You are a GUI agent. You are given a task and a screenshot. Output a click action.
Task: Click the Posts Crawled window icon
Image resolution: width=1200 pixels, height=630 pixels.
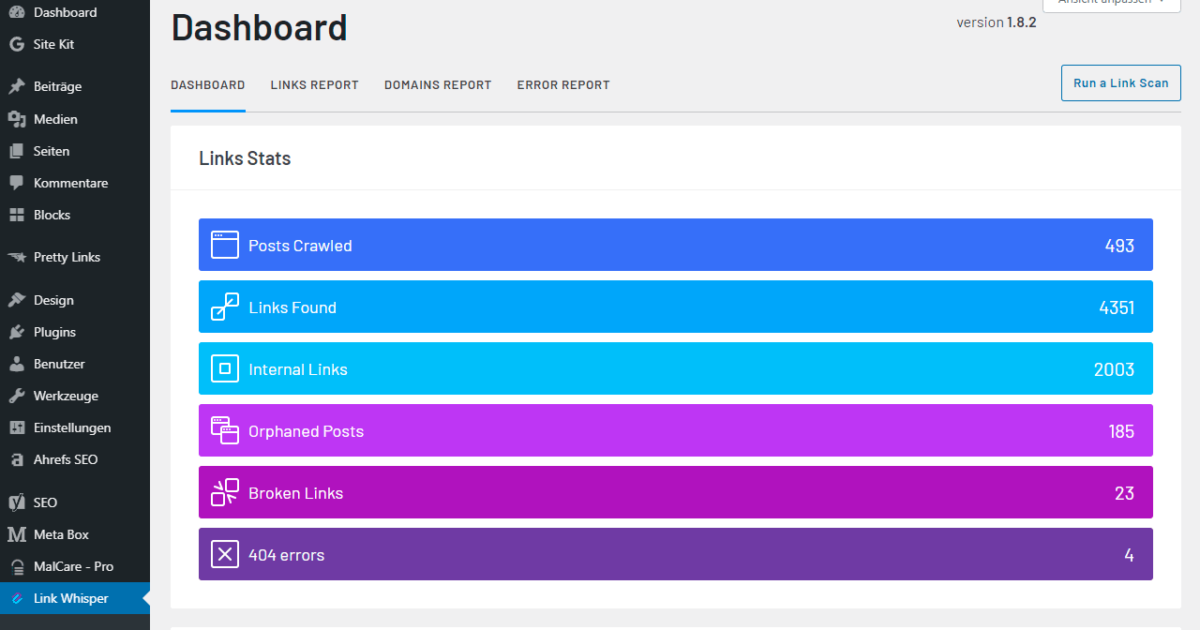[225, 245]
